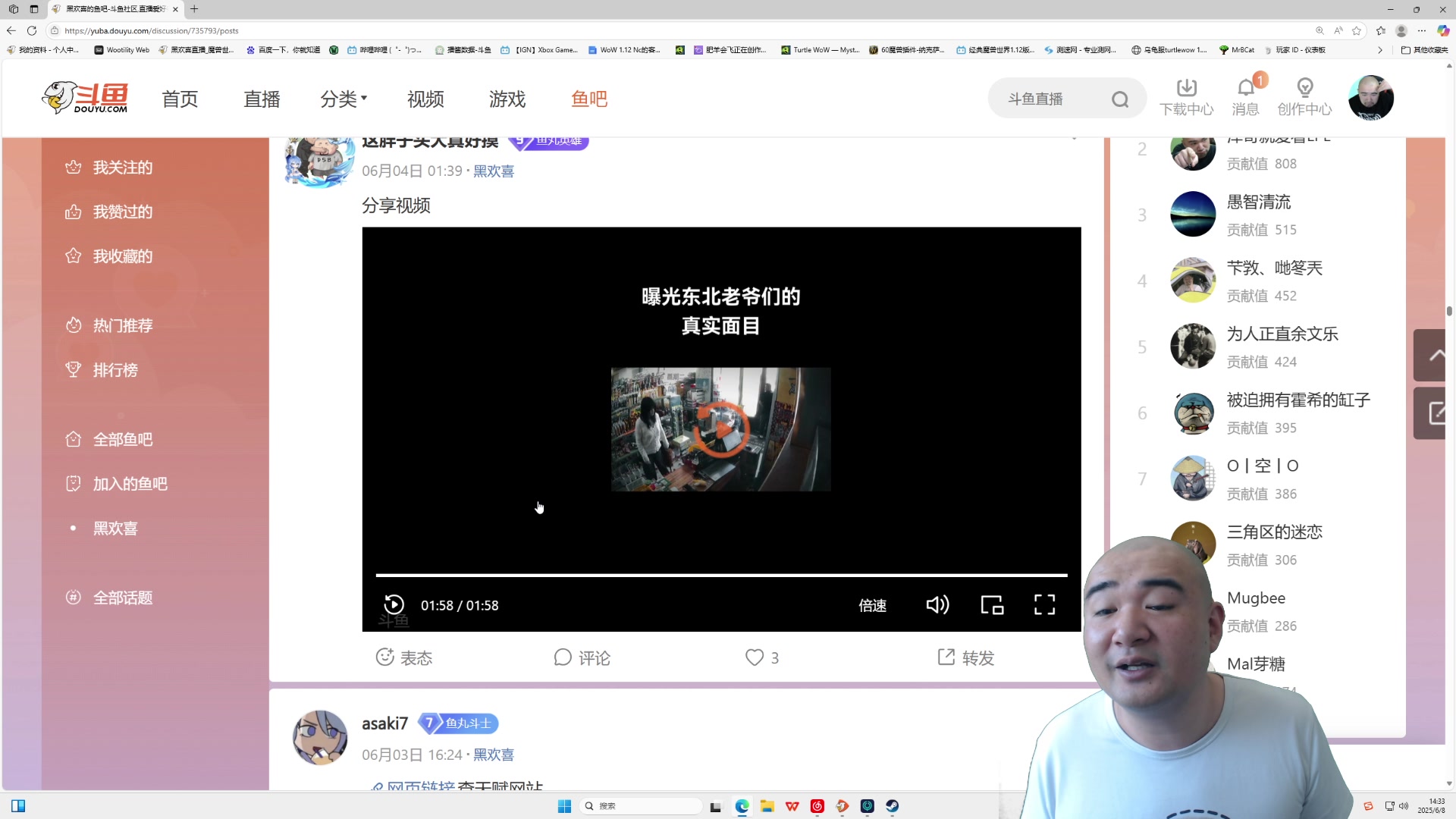Click 评论 comment button
This screenshot has height=819, width=1456.
[x=582, y=657]
